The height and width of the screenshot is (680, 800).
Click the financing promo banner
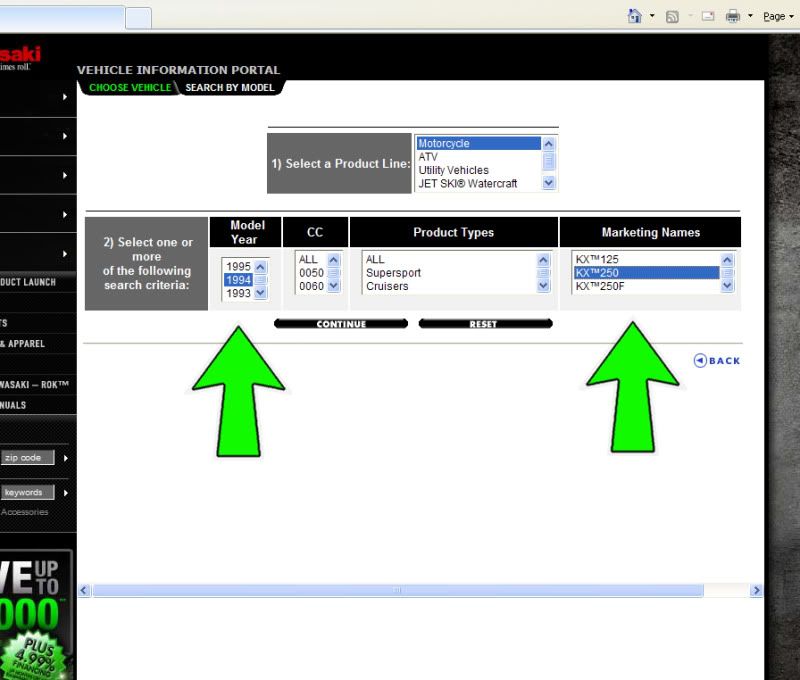(x=36, y=615)
